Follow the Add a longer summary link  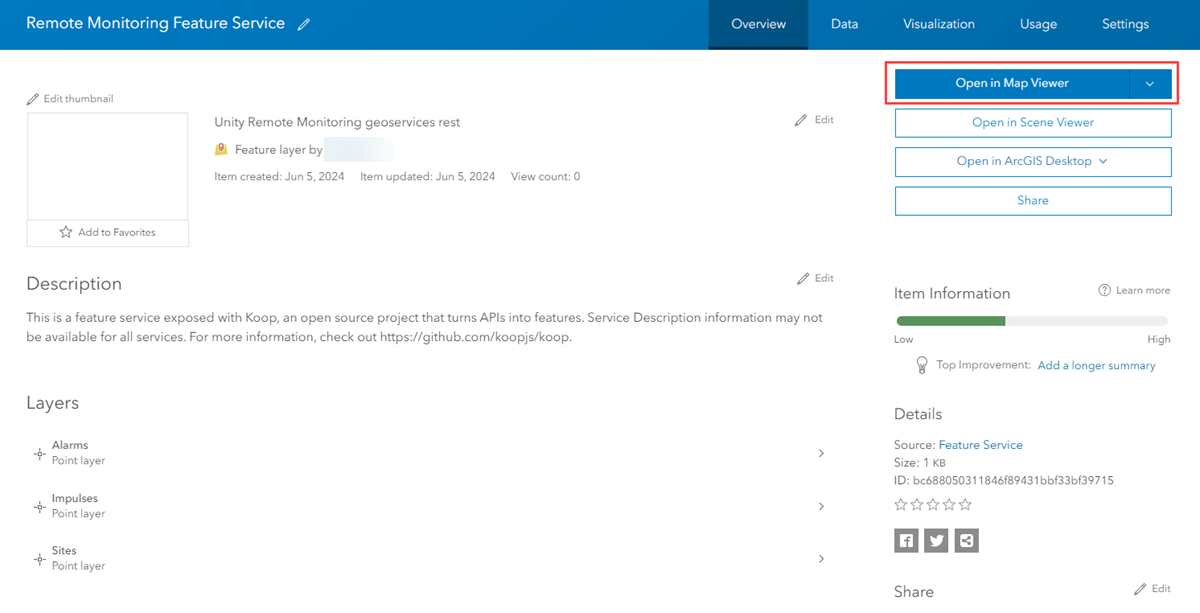pos(1096,366)
